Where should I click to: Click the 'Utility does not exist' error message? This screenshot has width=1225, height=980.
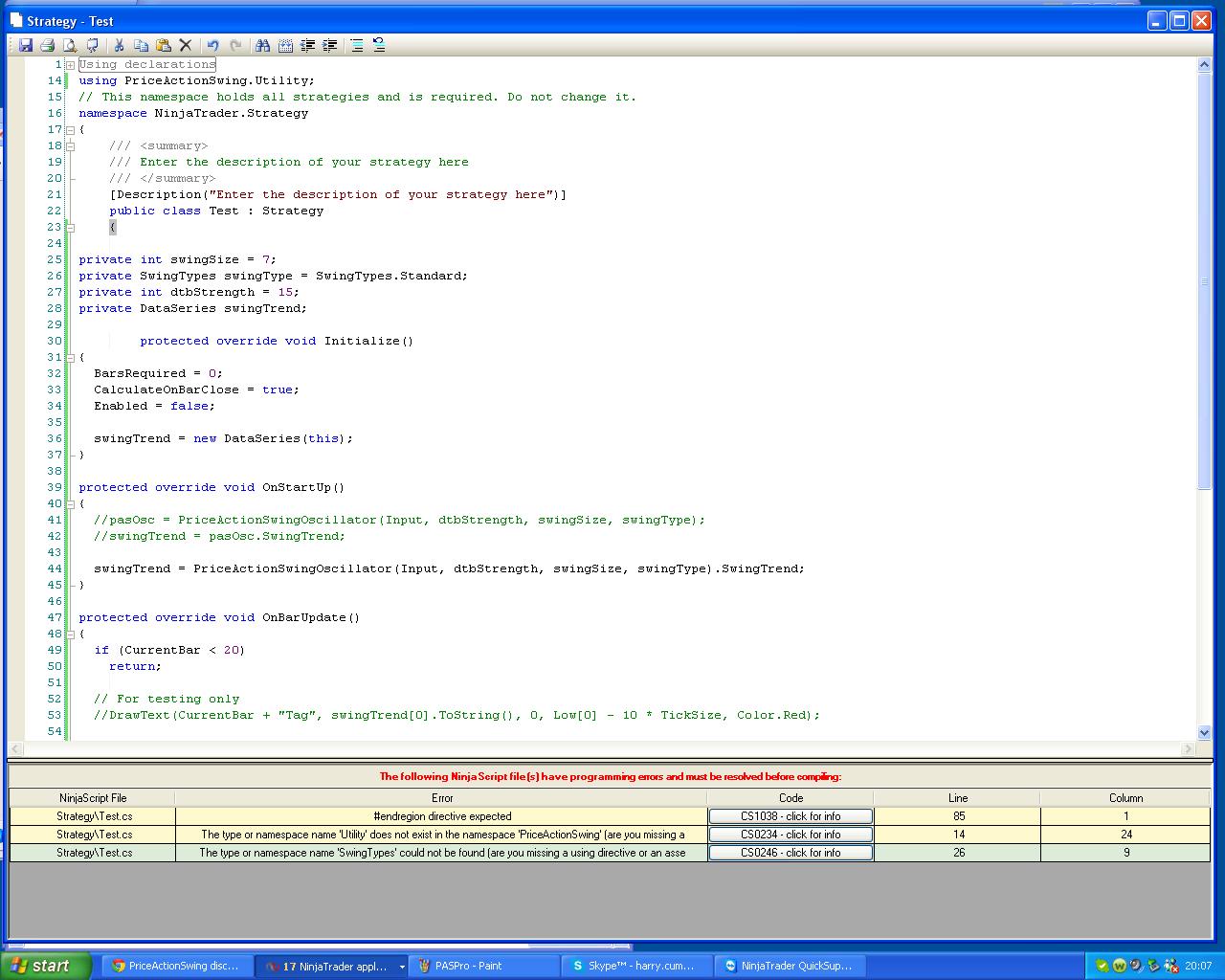442,835
